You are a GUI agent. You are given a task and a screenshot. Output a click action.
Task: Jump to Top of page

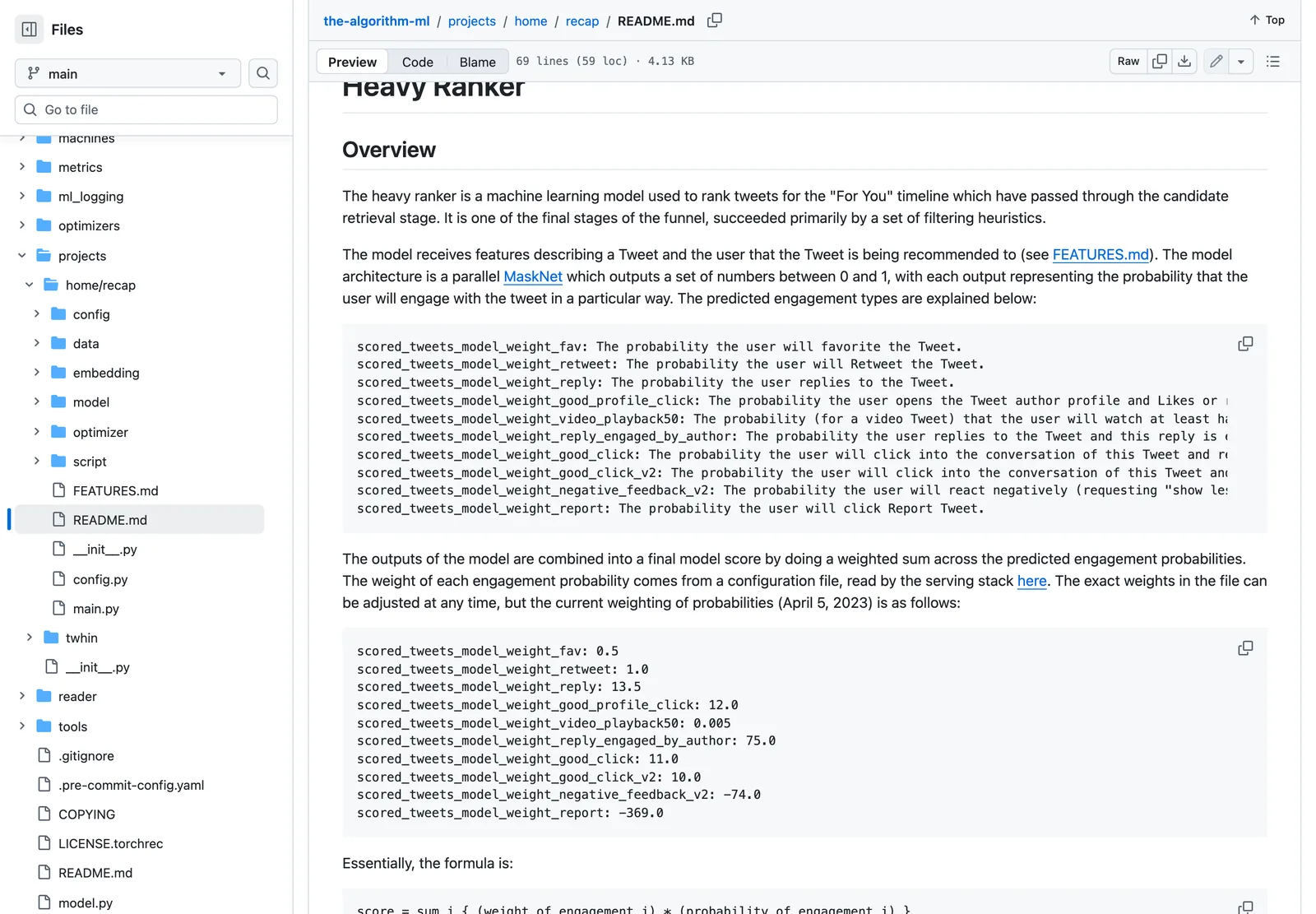pos(1267,20)
